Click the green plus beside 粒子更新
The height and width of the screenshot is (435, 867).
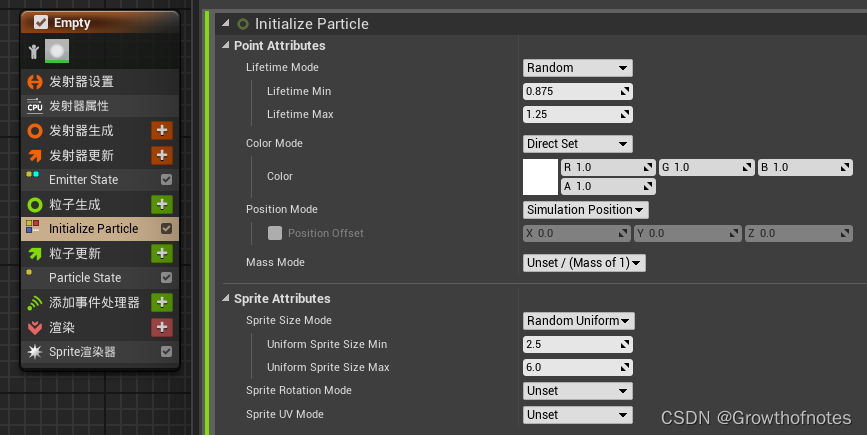(x=162, y=253)
